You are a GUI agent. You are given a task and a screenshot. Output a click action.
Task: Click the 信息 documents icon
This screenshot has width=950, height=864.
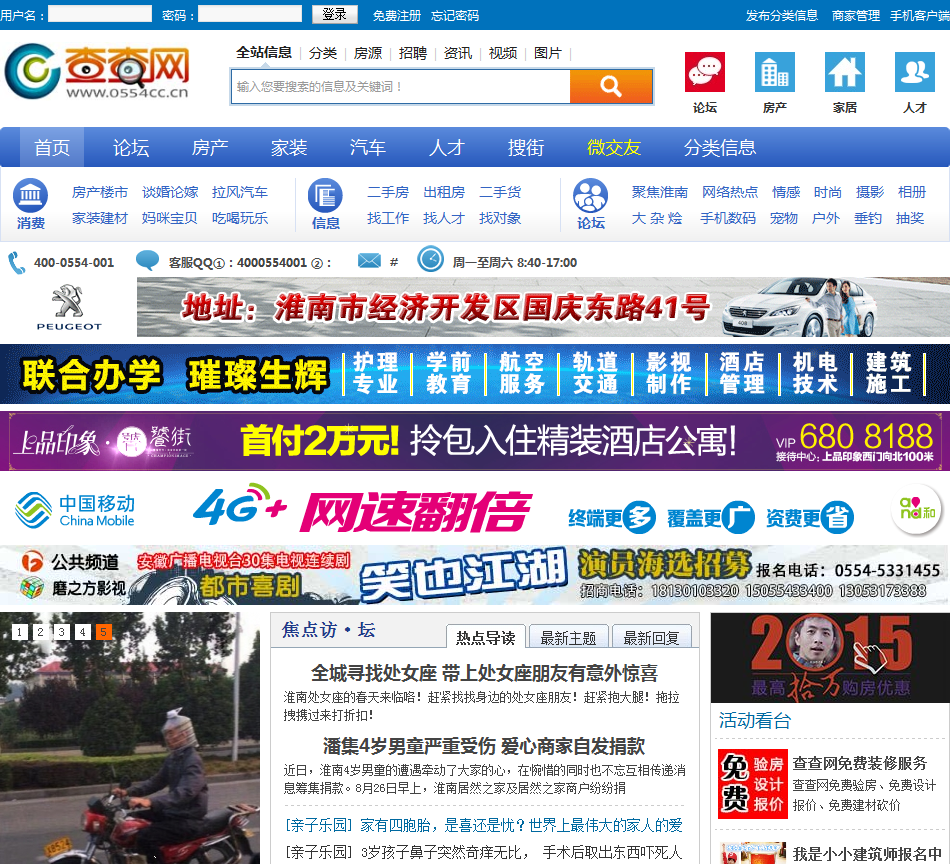tap(325, 195)
